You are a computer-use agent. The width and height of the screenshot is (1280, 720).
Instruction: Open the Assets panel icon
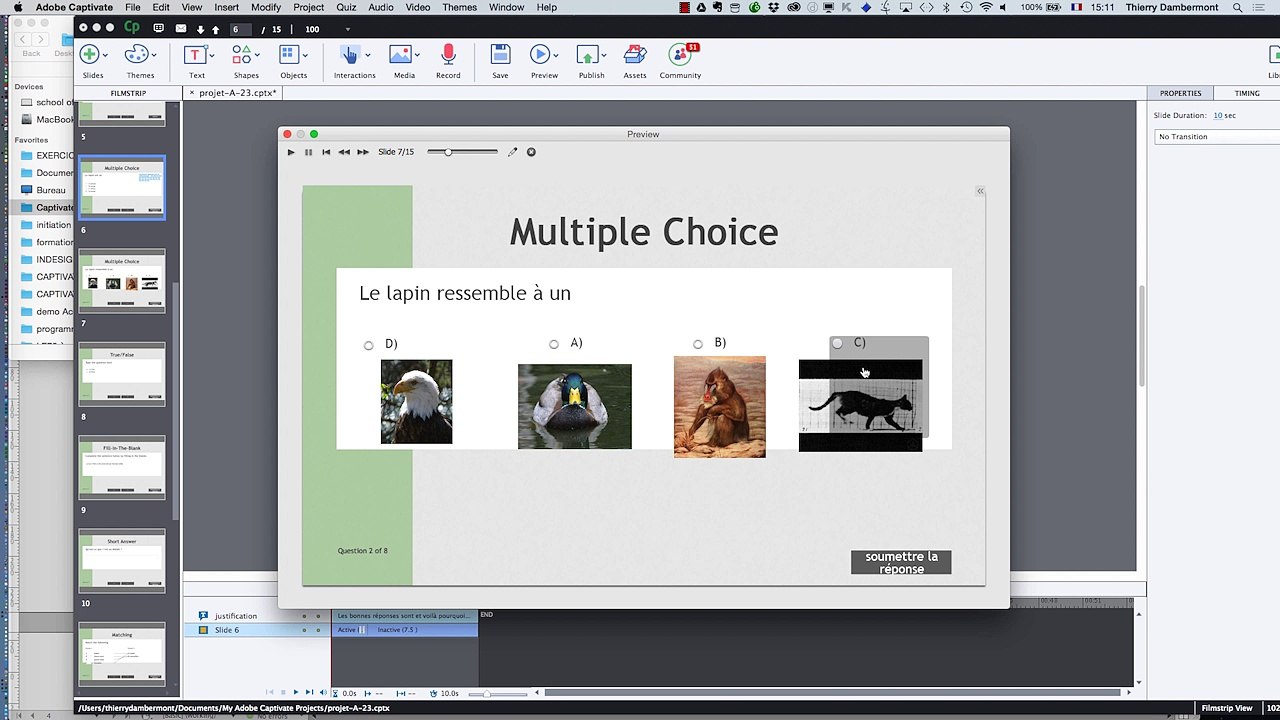[x=635, y=55]
